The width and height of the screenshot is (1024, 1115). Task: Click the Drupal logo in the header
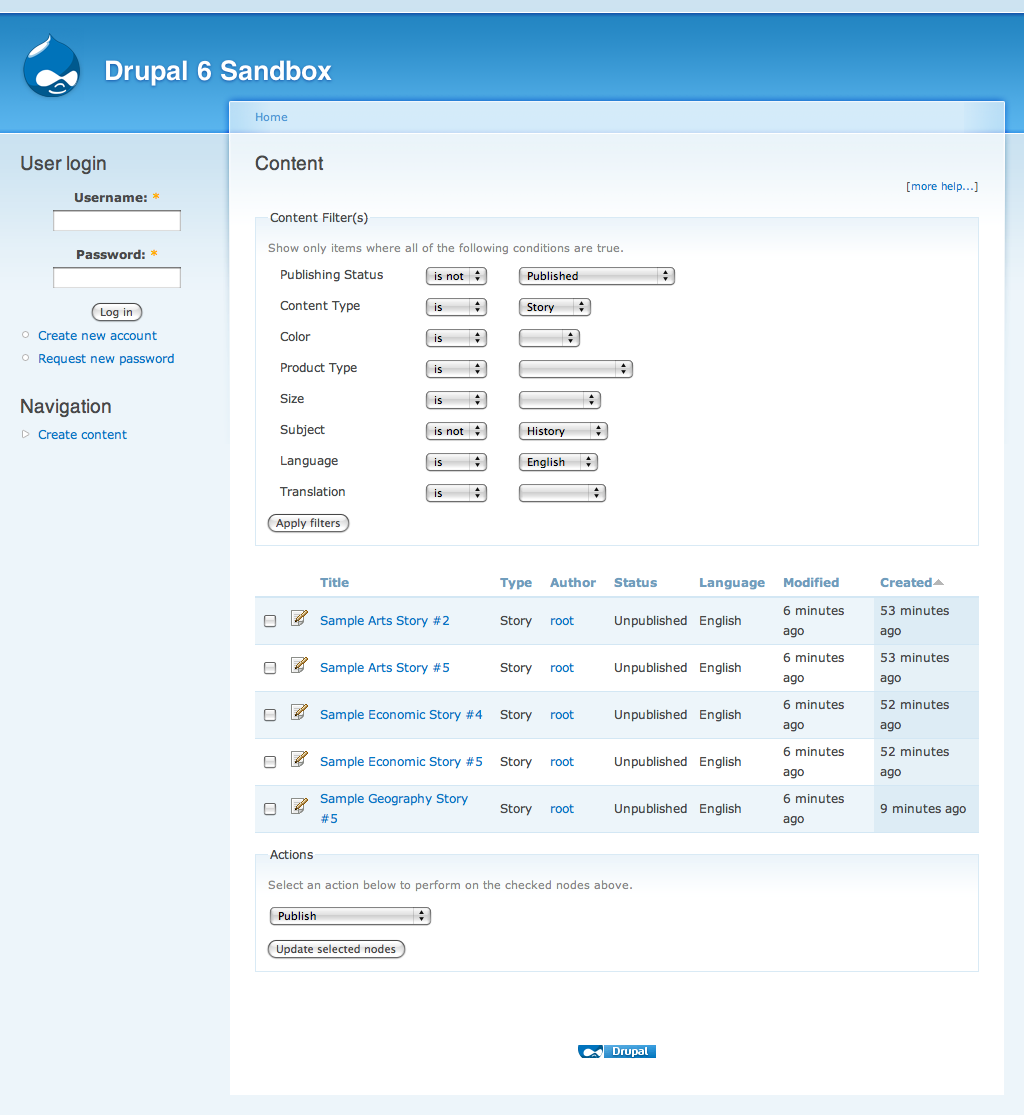click(51, 67)
